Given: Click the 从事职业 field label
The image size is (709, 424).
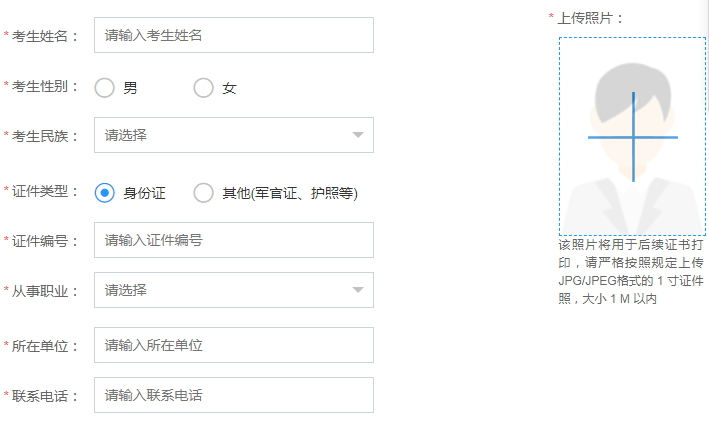Looking at the screenshot, I should tap(46, 291).
